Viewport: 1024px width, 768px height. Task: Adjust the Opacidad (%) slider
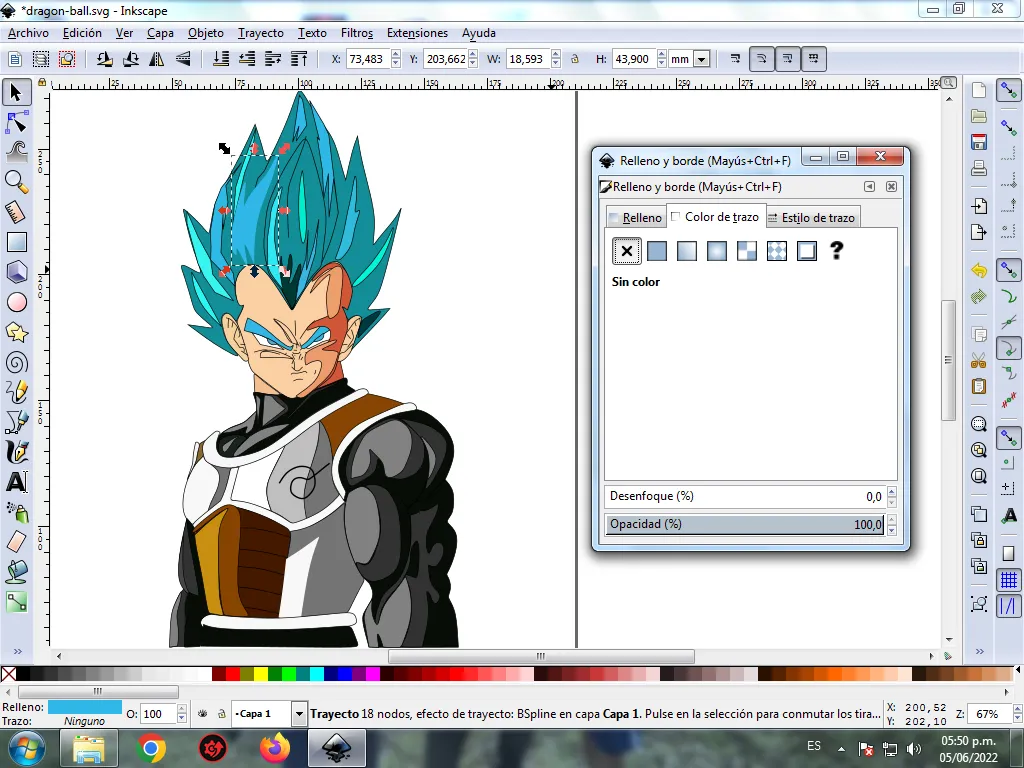(744, 524)
